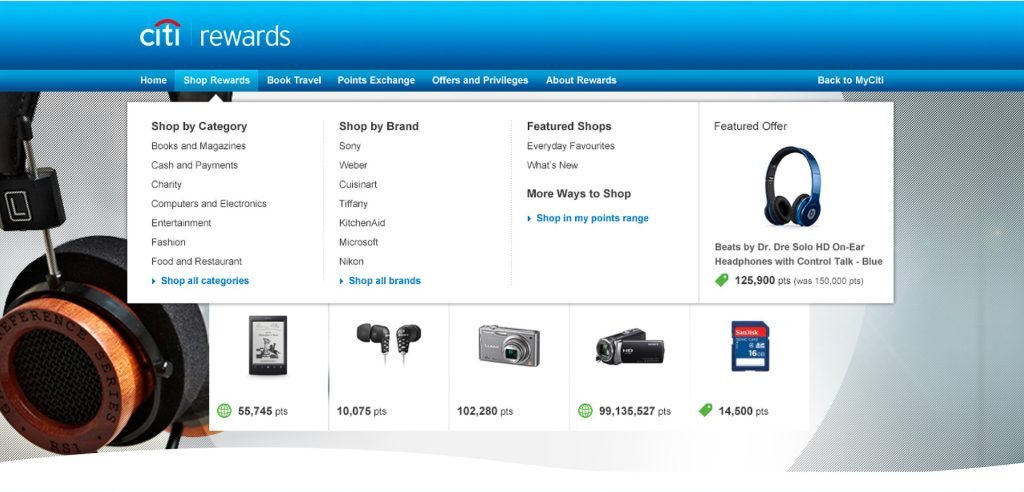The height and width of the screenshot is (492, 1024).
Task: Open Points Exchange in navigation bar
Action: [376, 80]
